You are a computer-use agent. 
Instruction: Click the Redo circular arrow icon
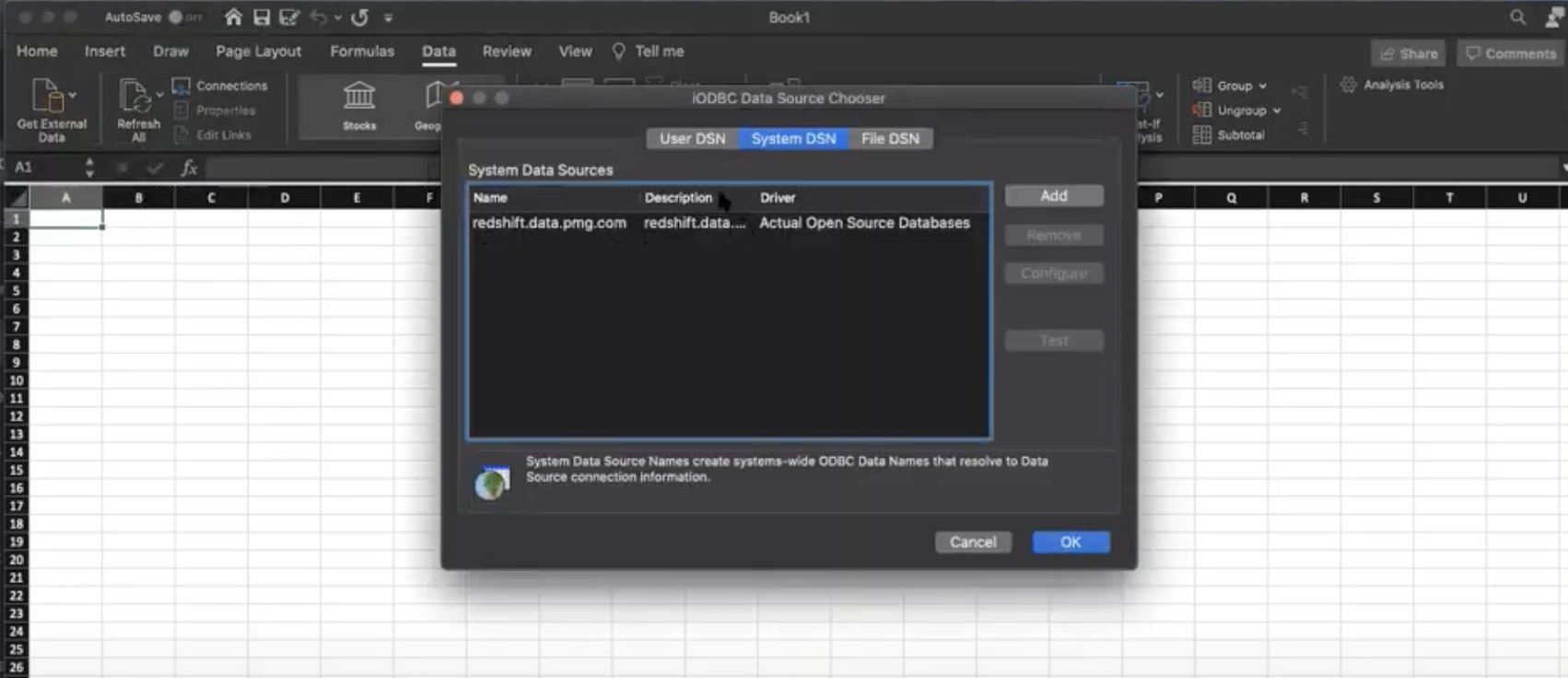pos(360,17)
